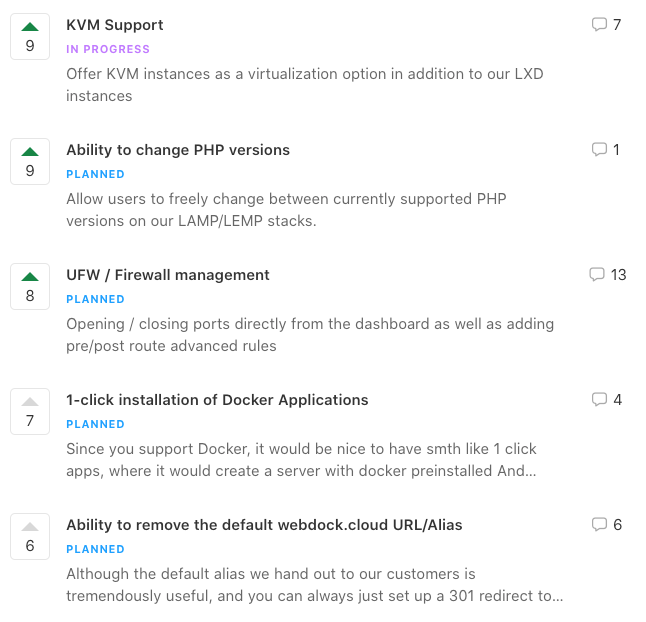Open the KVM Support post title
646x622 pixels.
[115, 25]
